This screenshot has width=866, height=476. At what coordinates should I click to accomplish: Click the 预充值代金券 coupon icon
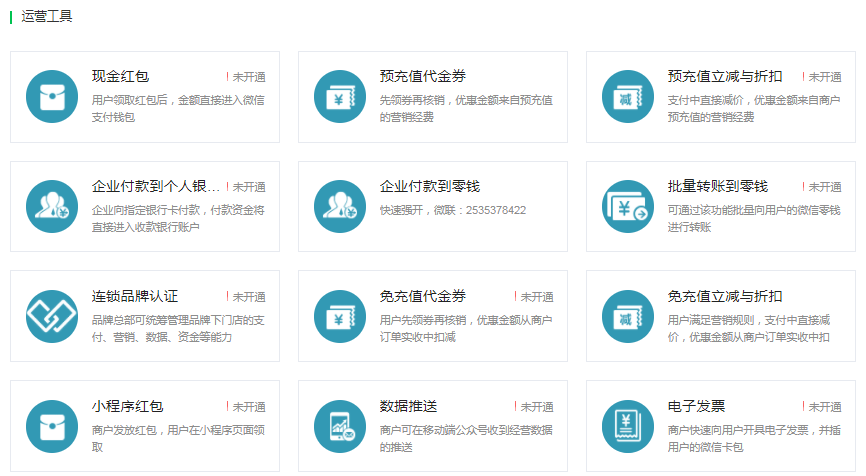coord(340,97)
